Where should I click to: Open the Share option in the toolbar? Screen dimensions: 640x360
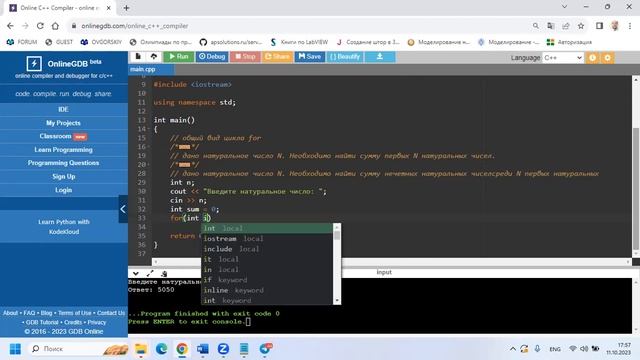[277, 57]
